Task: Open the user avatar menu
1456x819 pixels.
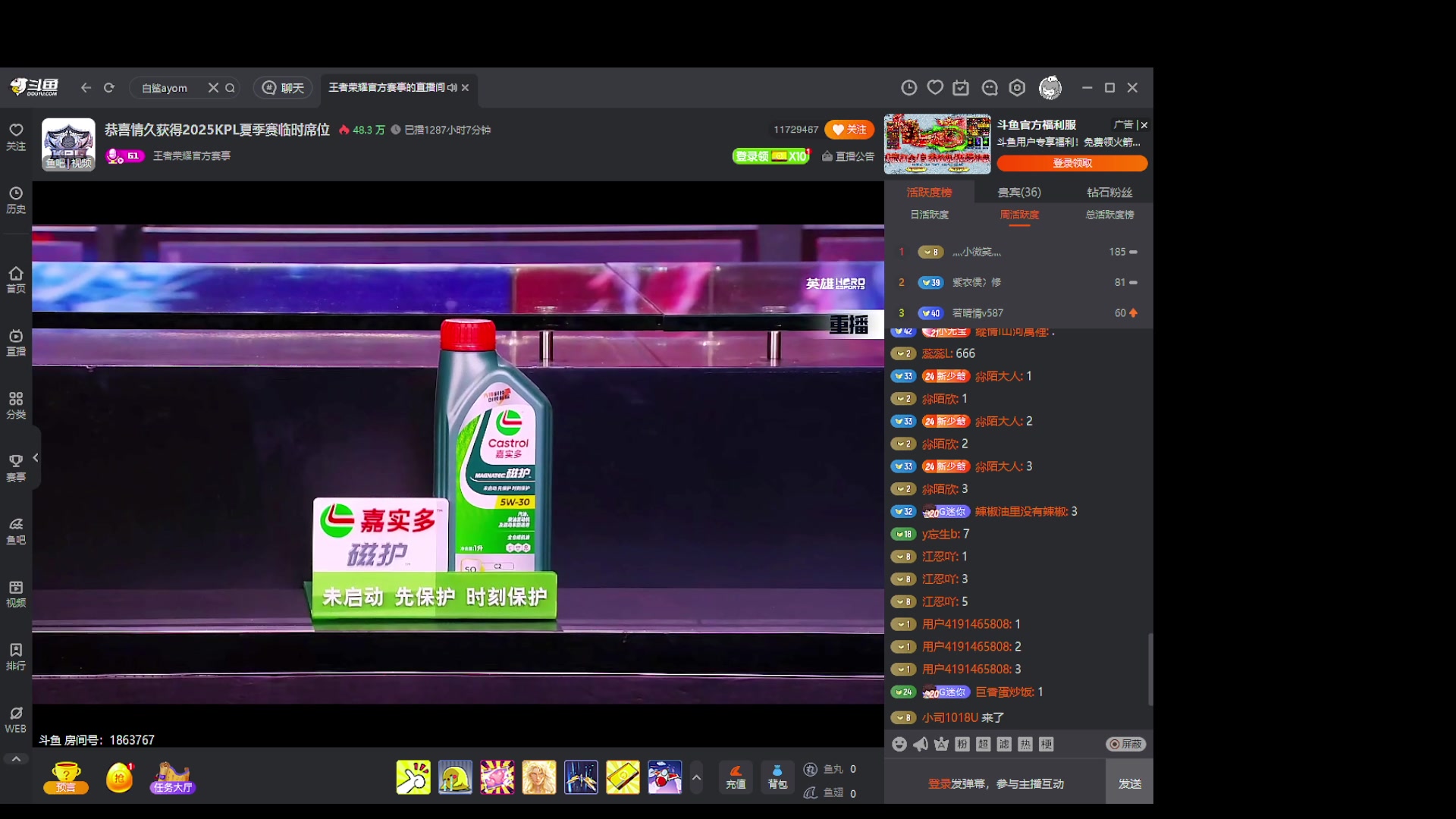Action: point(1050,88)
